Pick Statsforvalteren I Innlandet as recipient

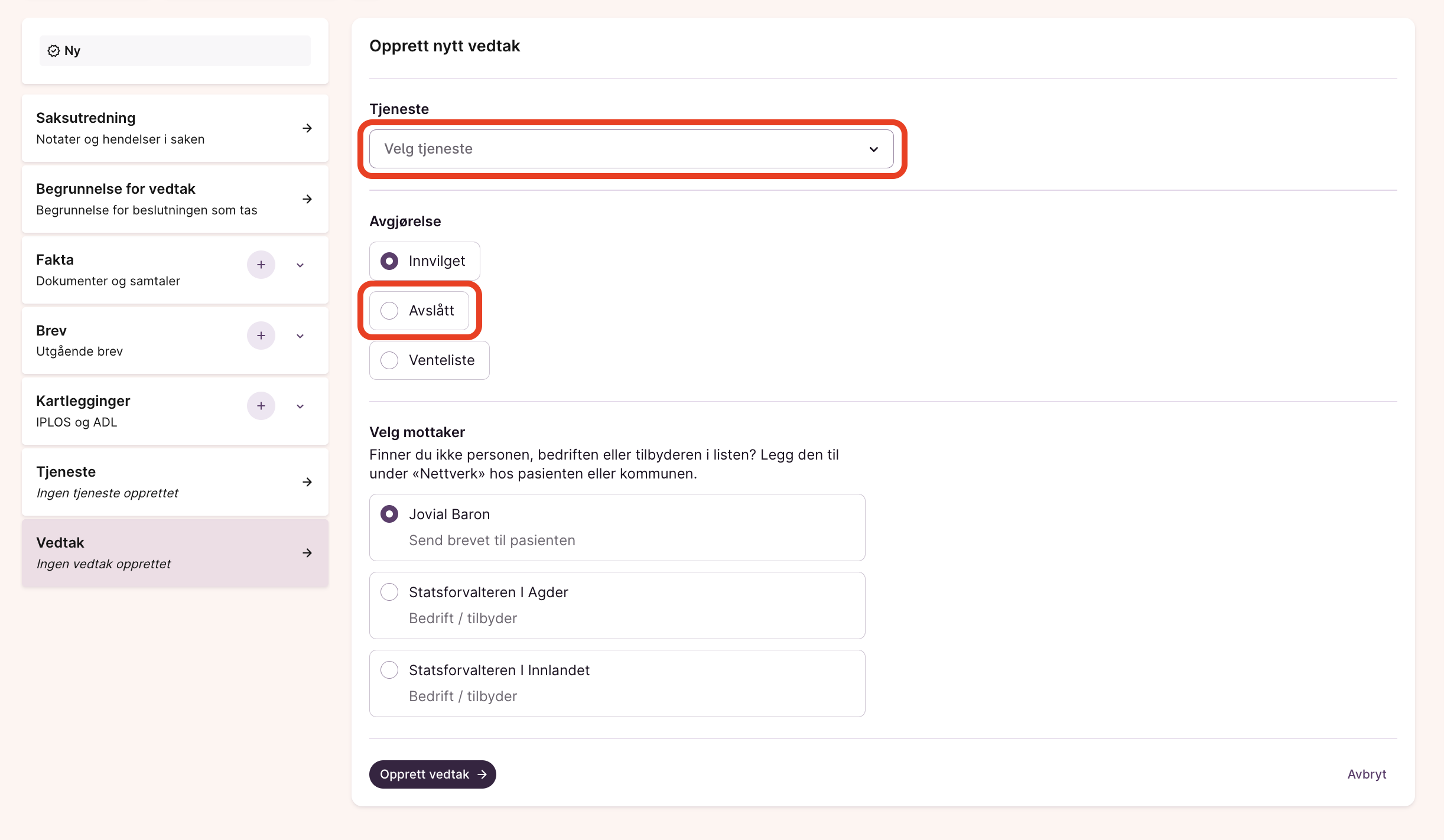pyautogui.click(x=389, y=670)
